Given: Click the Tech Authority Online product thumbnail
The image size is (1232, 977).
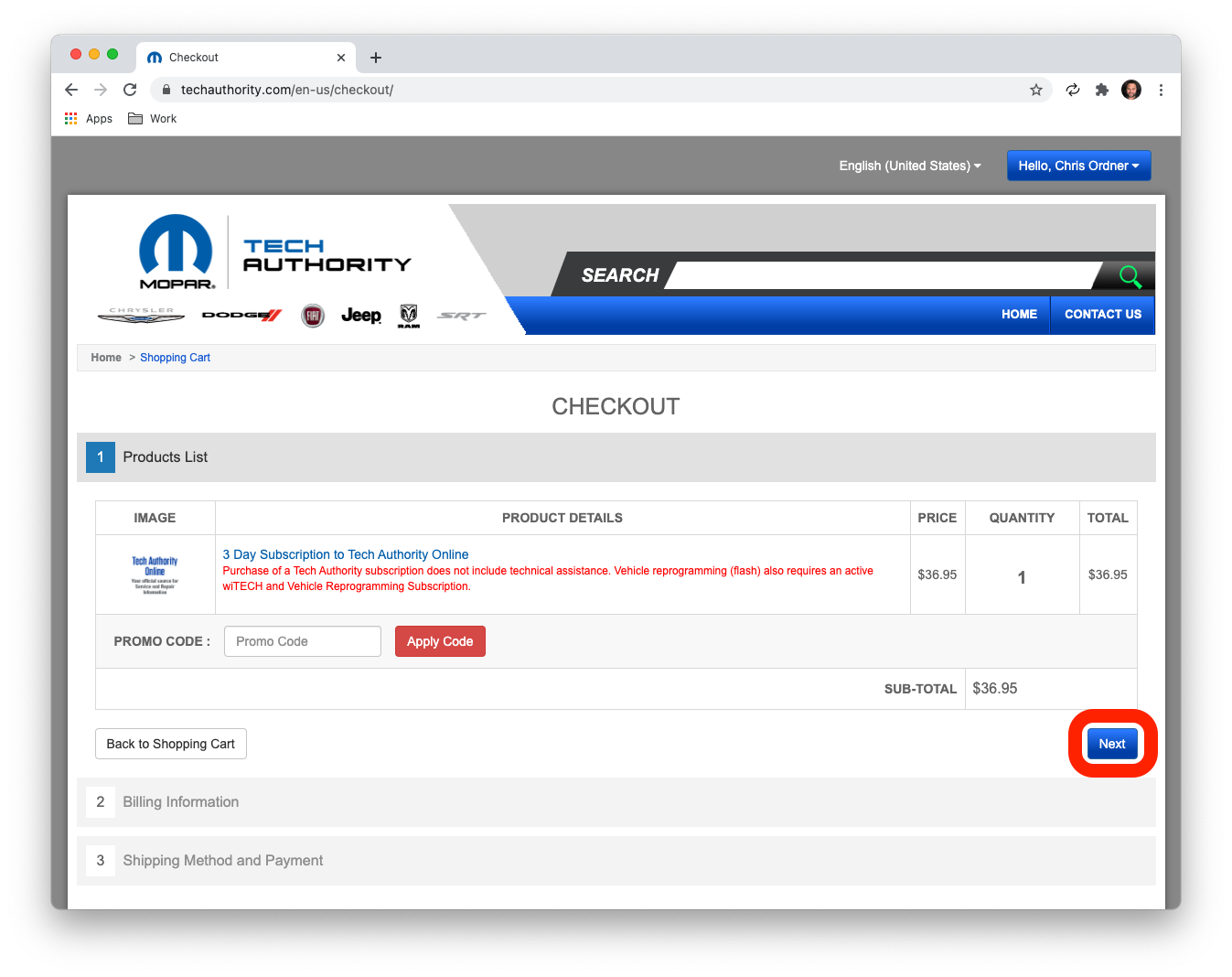Looking at the screenshot, I should 155,574.
